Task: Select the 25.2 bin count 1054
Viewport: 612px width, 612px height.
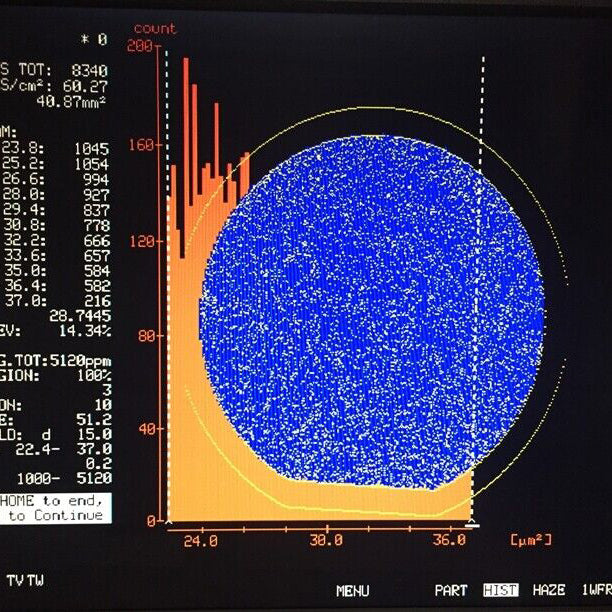Action: pos(92,164)
